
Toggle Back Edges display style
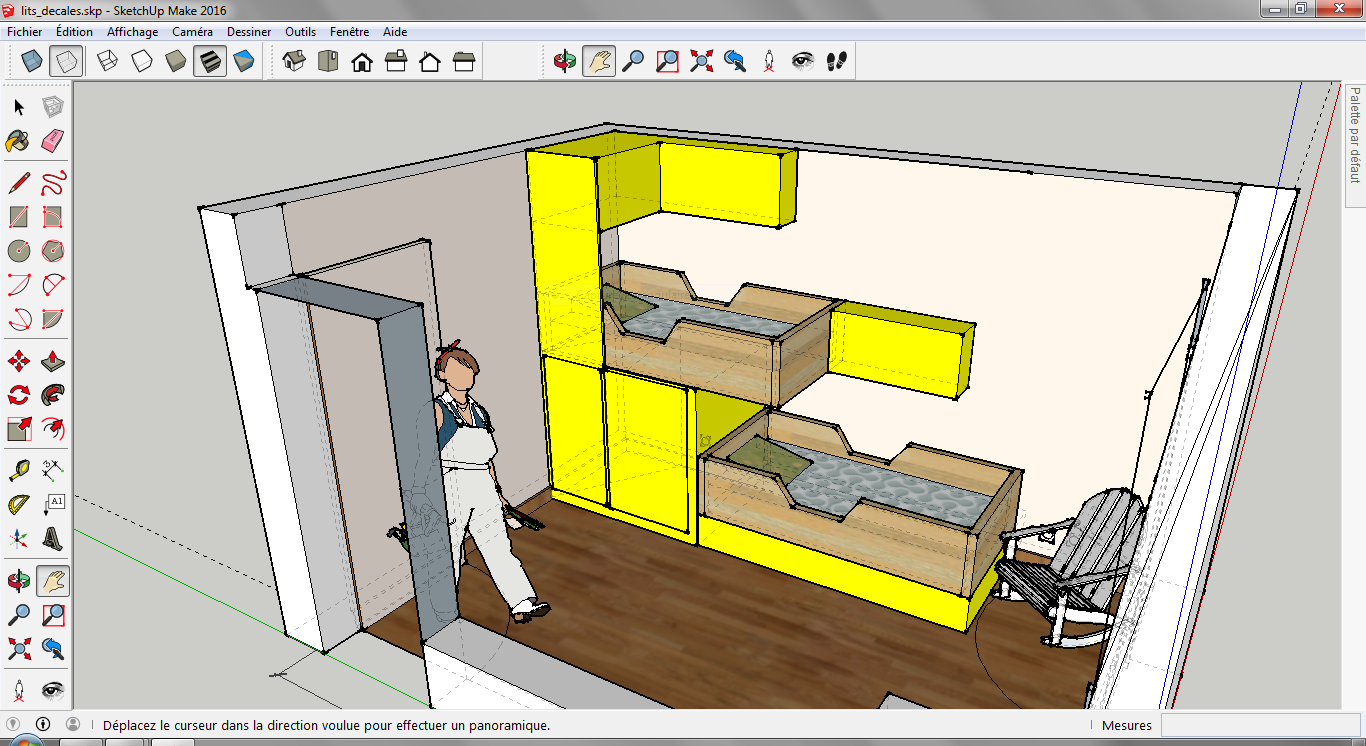(66, 62)
